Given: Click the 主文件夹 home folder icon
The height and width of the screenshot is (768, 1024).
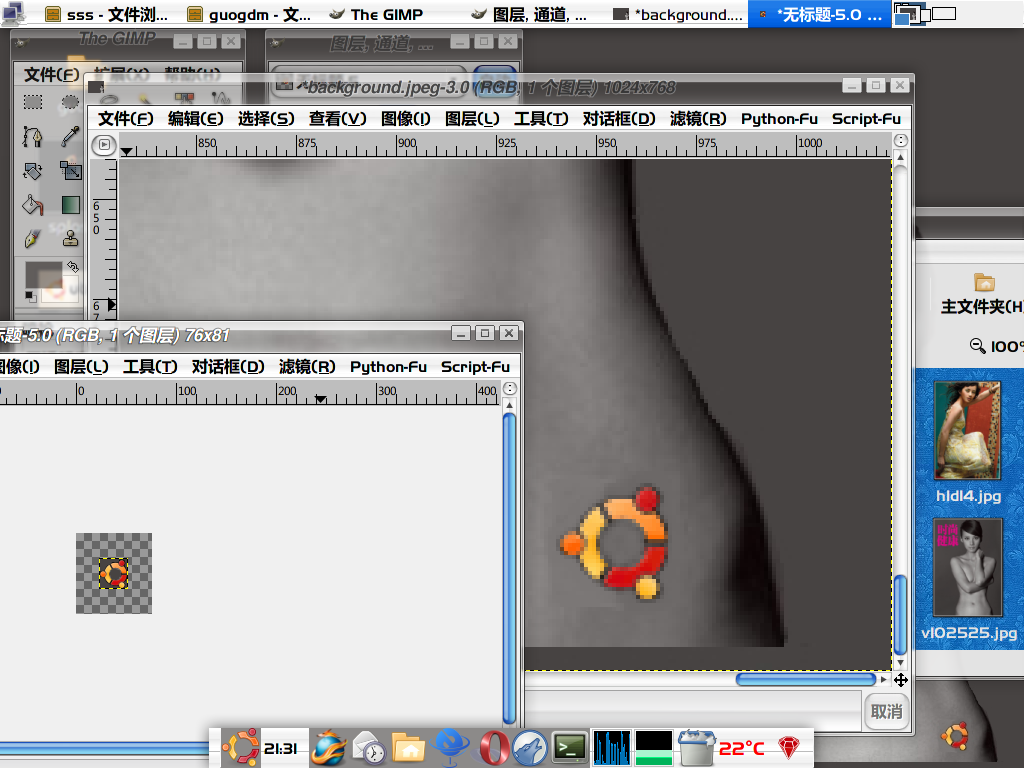Looking at the screenshot, I should pyautogui.click(x=984, y=282).
